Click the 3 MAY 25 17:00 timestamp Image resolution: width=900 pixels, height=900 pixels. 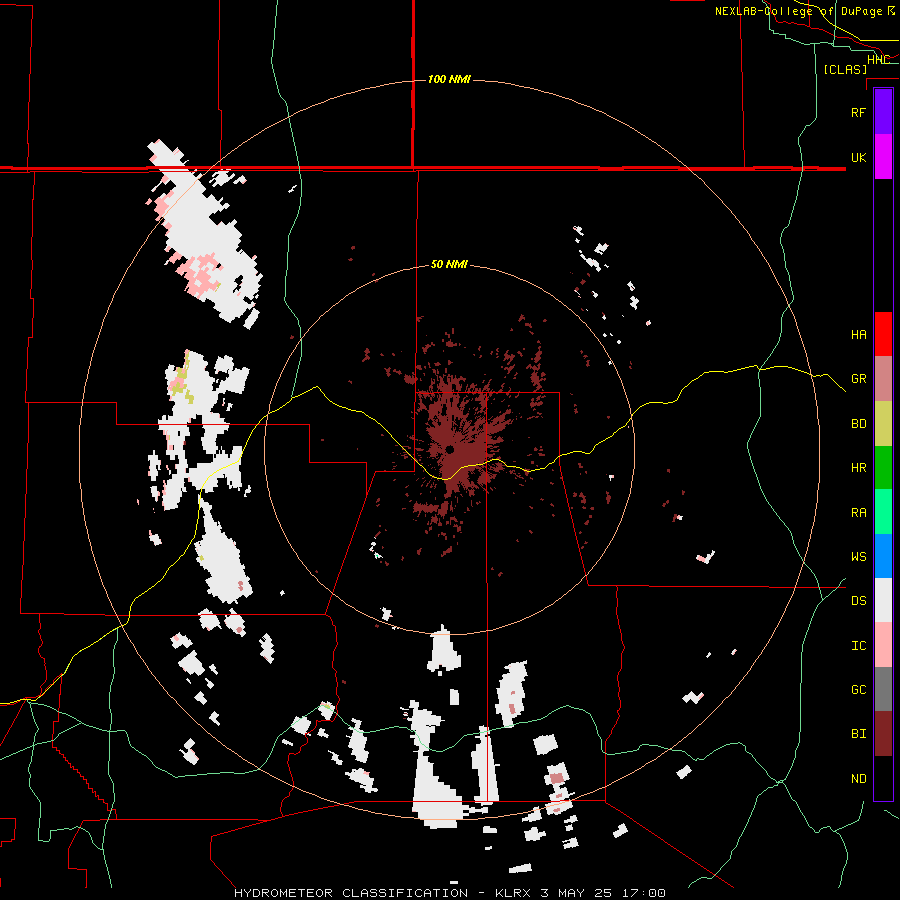(603, 893)
